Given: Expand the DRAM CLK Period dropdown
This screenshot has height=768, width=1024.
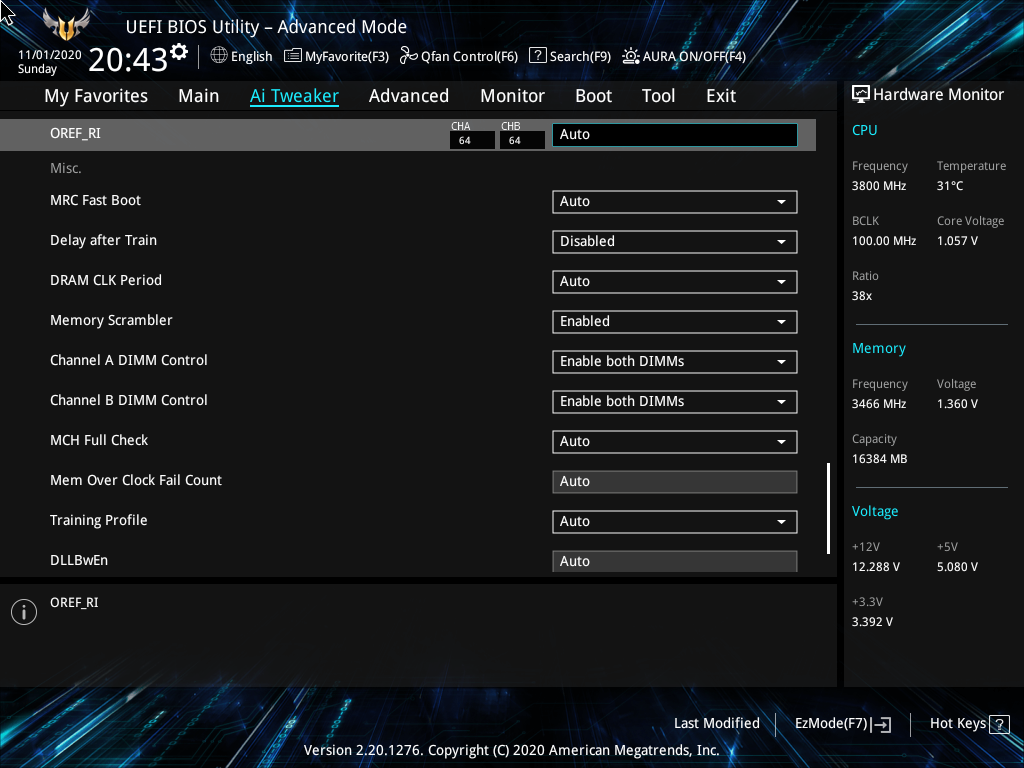Looking at the screenshot, I should coord(675,281).
